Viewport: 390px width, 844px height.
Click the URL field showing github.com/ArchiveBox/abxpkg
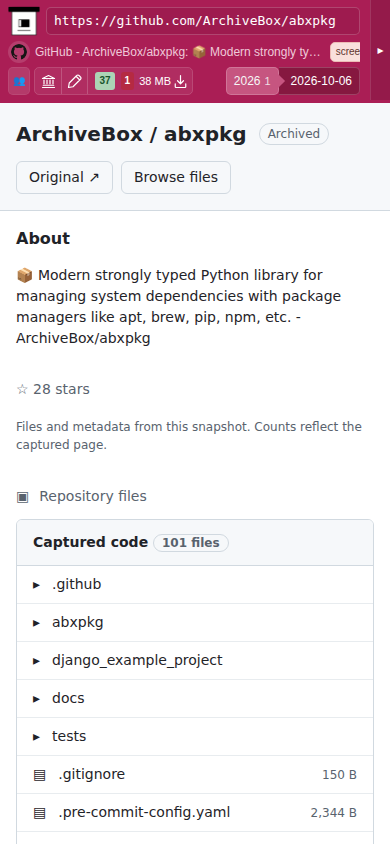point(203,21)
